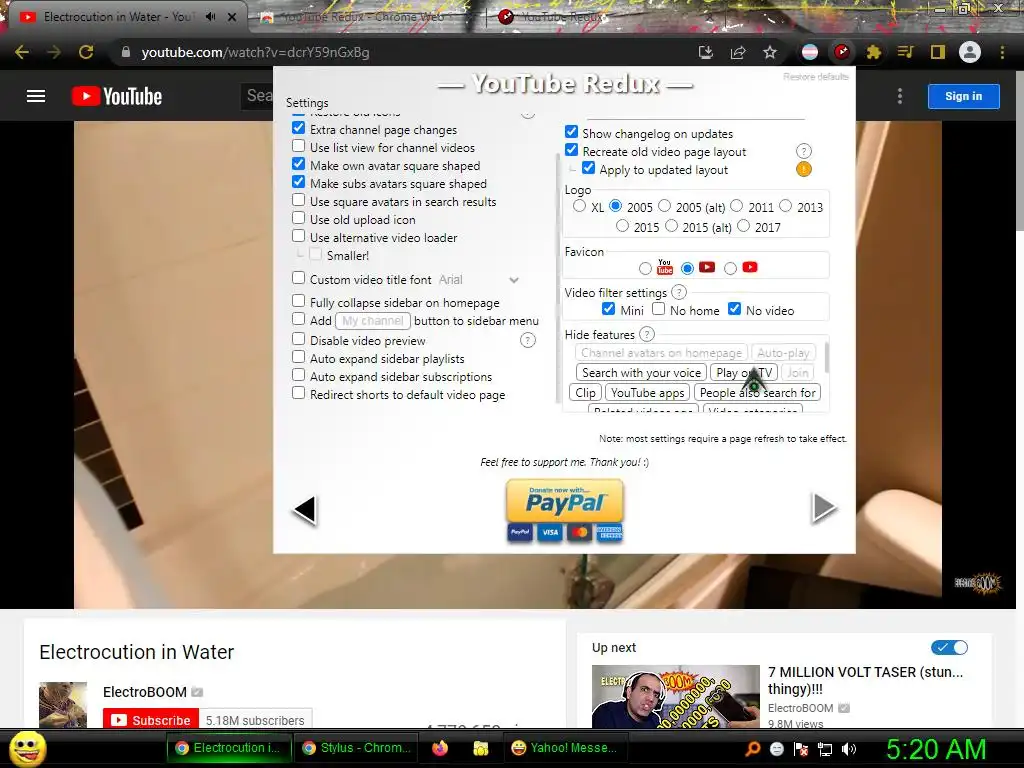Image resolution: width=1024 pixels, height=768 pixels.
Task: Open the ElectroBOOM channel avatar
Action: coord(63,705)
